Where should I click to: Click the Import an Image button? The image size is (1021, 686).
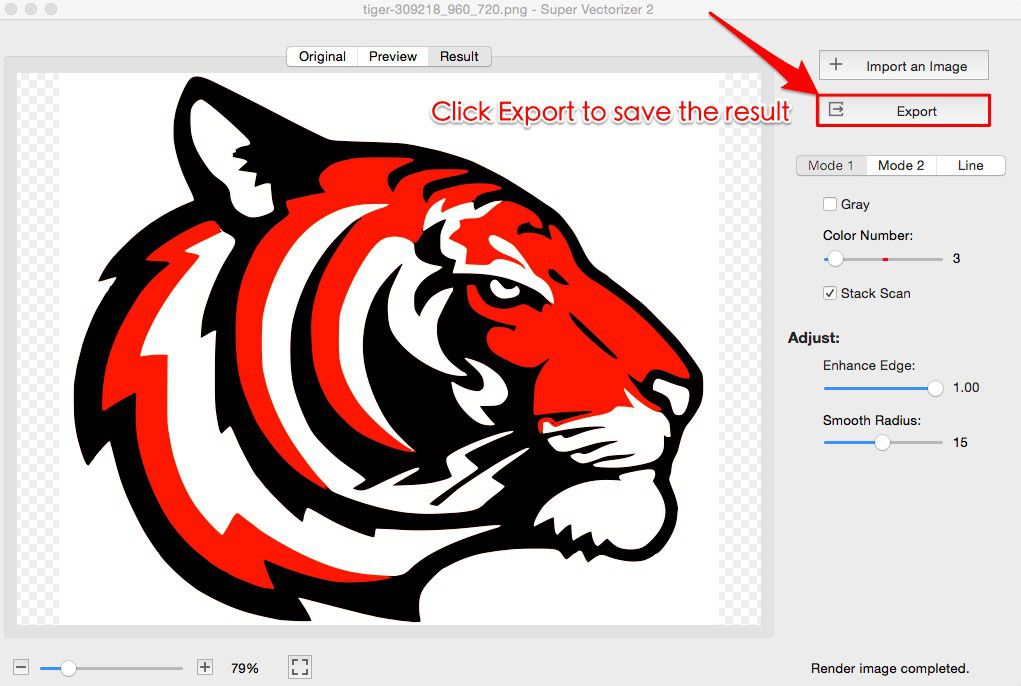(x=903, y=65)
